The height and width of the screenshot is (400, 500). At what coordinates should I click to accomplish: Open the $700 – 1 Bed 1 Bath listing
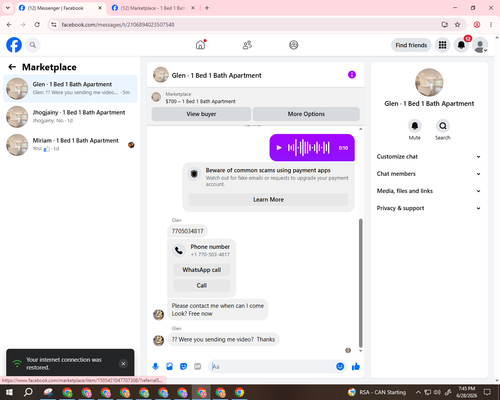pos(200,101)
